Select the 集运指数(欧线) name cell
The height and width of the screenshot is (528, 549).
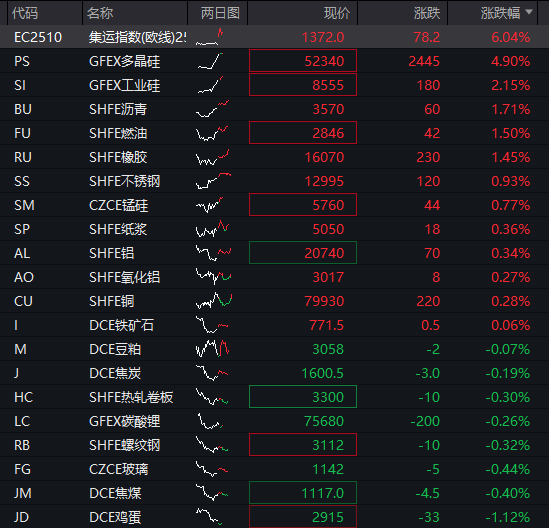point(137,37)
